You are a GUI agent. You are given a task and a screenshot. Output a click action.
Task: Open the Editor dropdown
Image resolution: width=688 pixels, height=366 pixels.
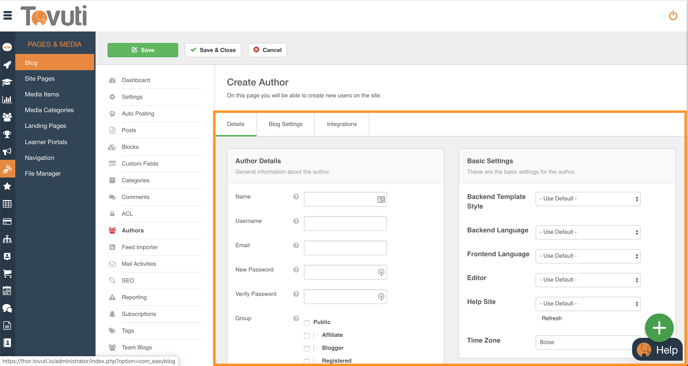coord(588,280)
